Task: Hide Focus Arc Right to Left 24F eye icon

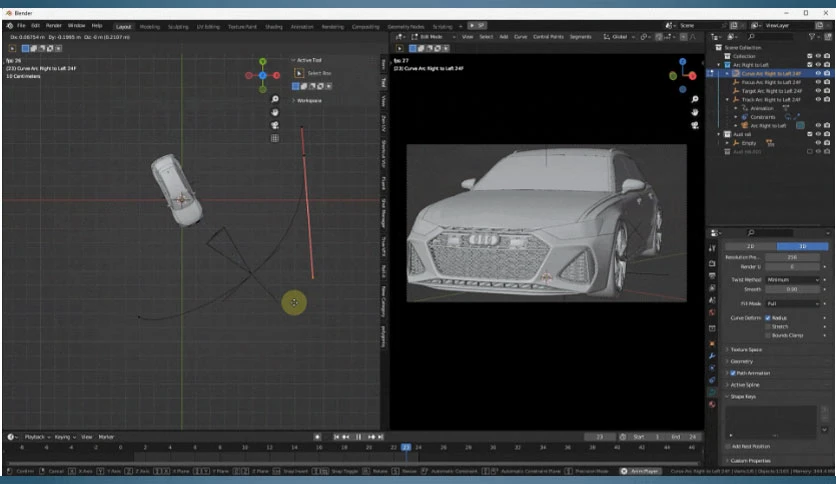Action: tap(818, 82)
